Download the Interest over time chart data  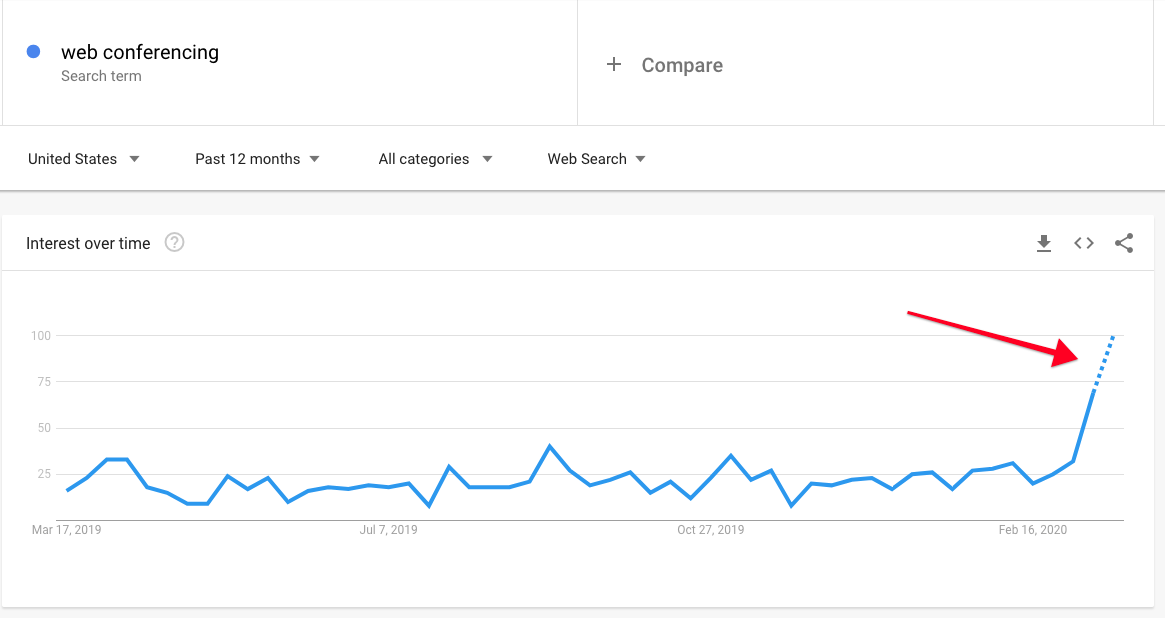(1044, 243)
